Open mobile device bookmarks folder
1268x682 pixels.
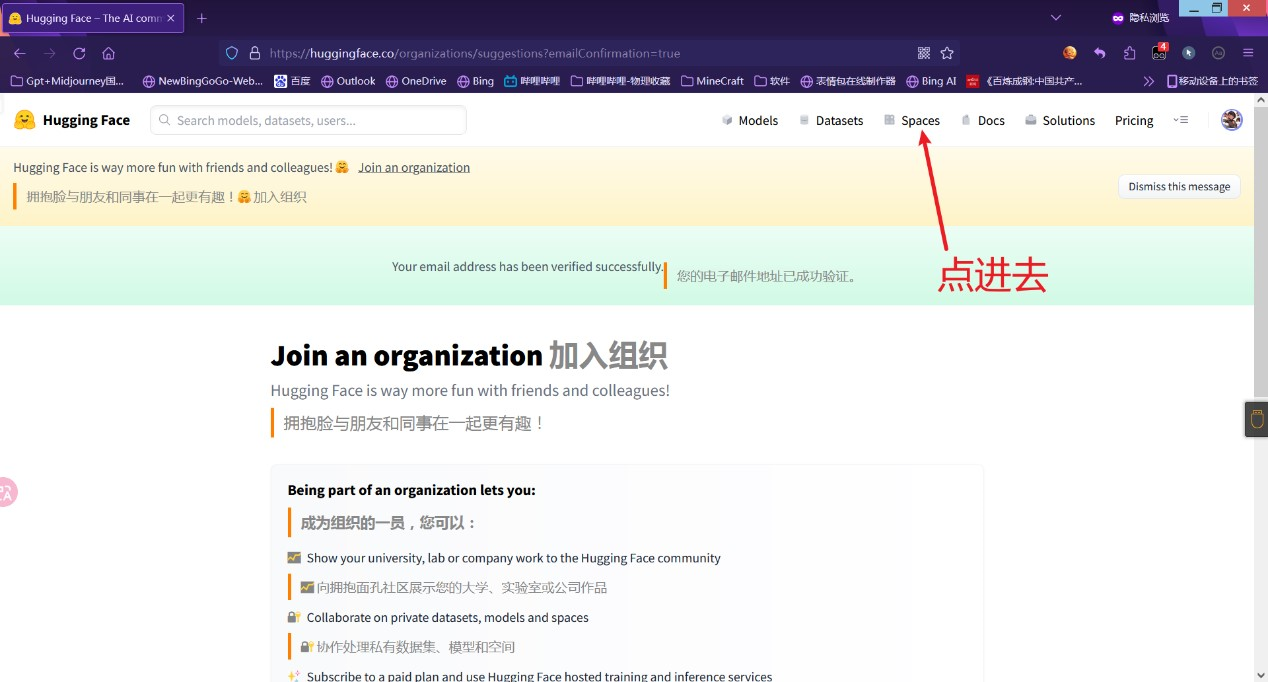[x=1212, y=81]
